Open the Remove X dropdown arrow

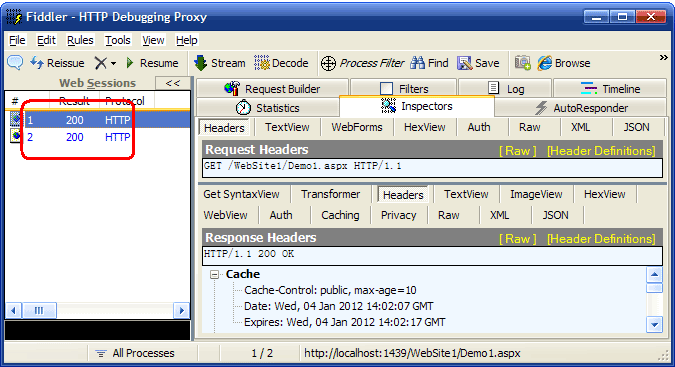coord(113,64)
